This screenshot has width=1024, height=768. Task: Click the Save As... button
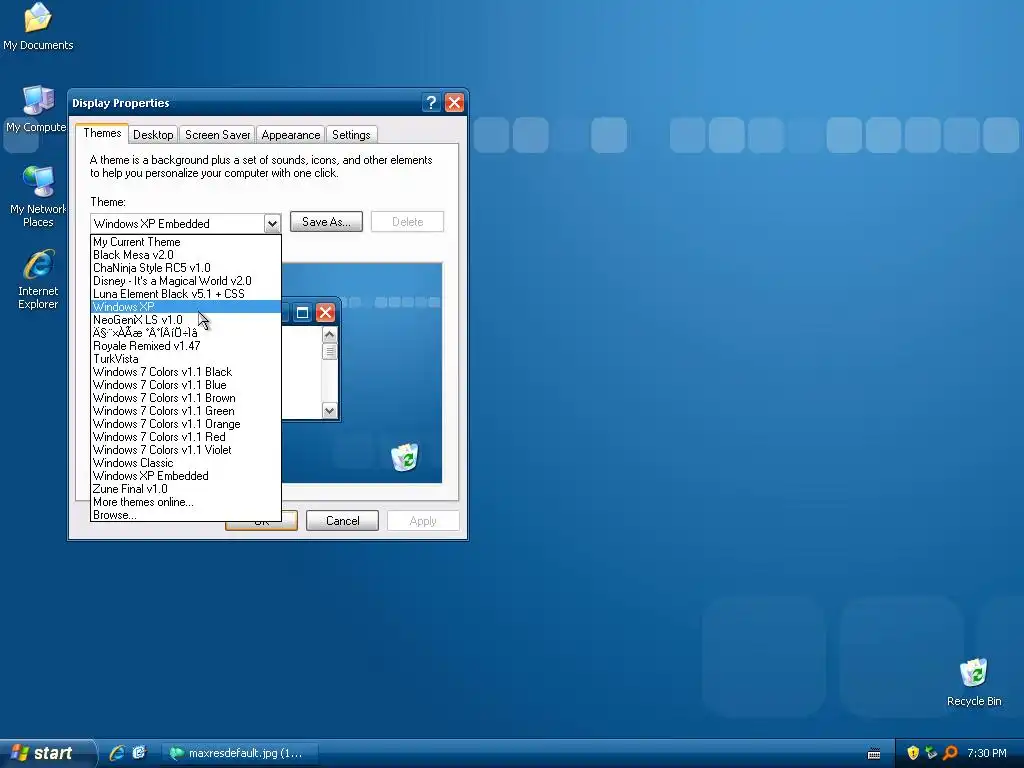(x=326, y=222)
